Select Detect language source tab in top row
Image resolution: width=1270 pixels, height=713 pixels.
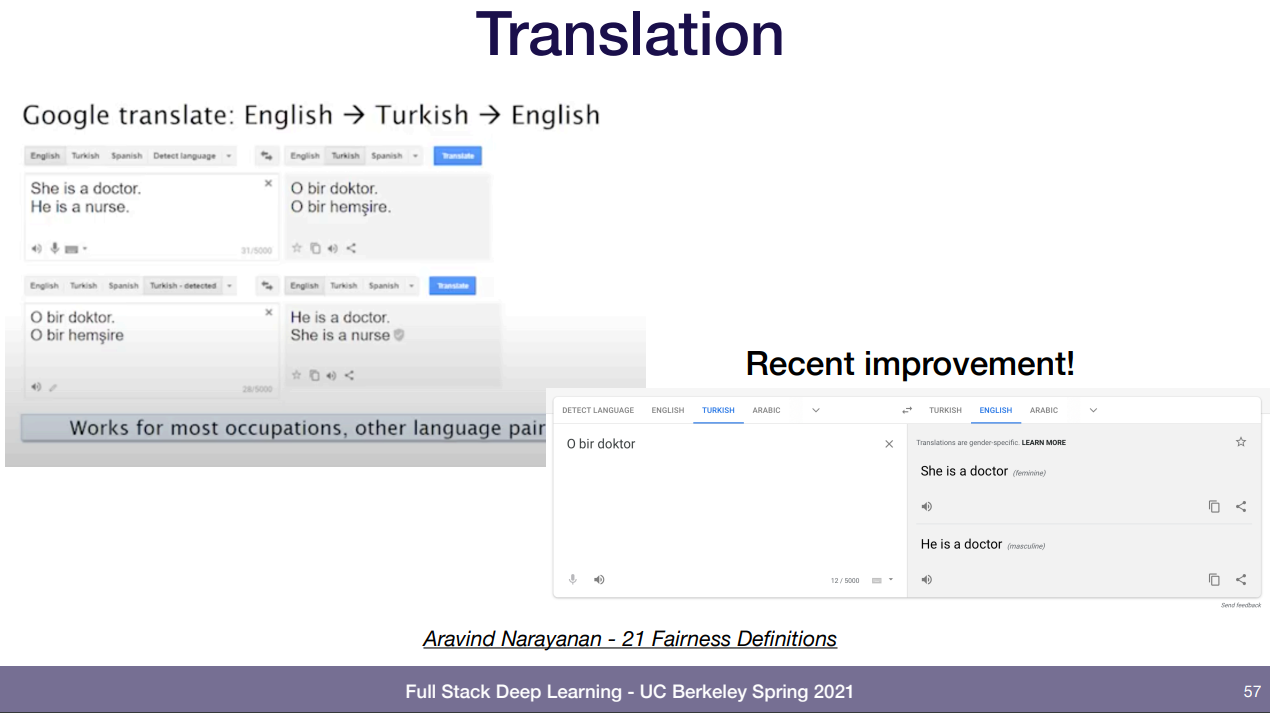point(184,156)
